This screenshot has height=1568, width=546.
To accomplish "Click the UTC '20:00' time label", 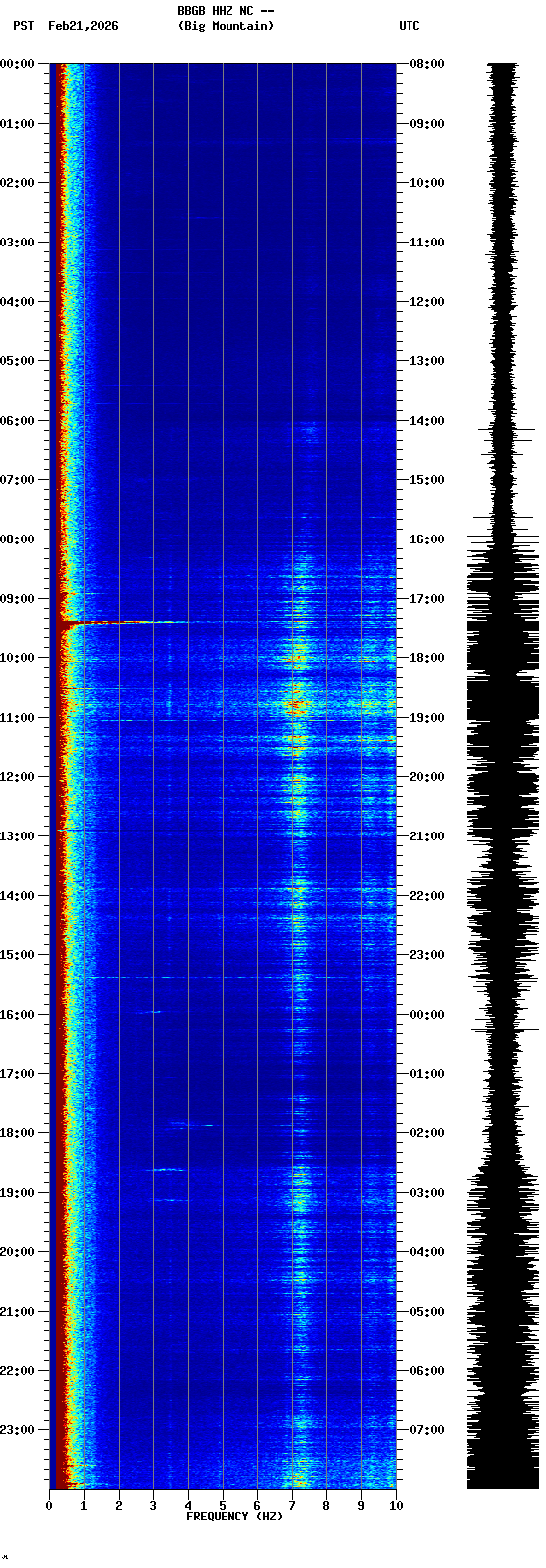I will (427, 777).
